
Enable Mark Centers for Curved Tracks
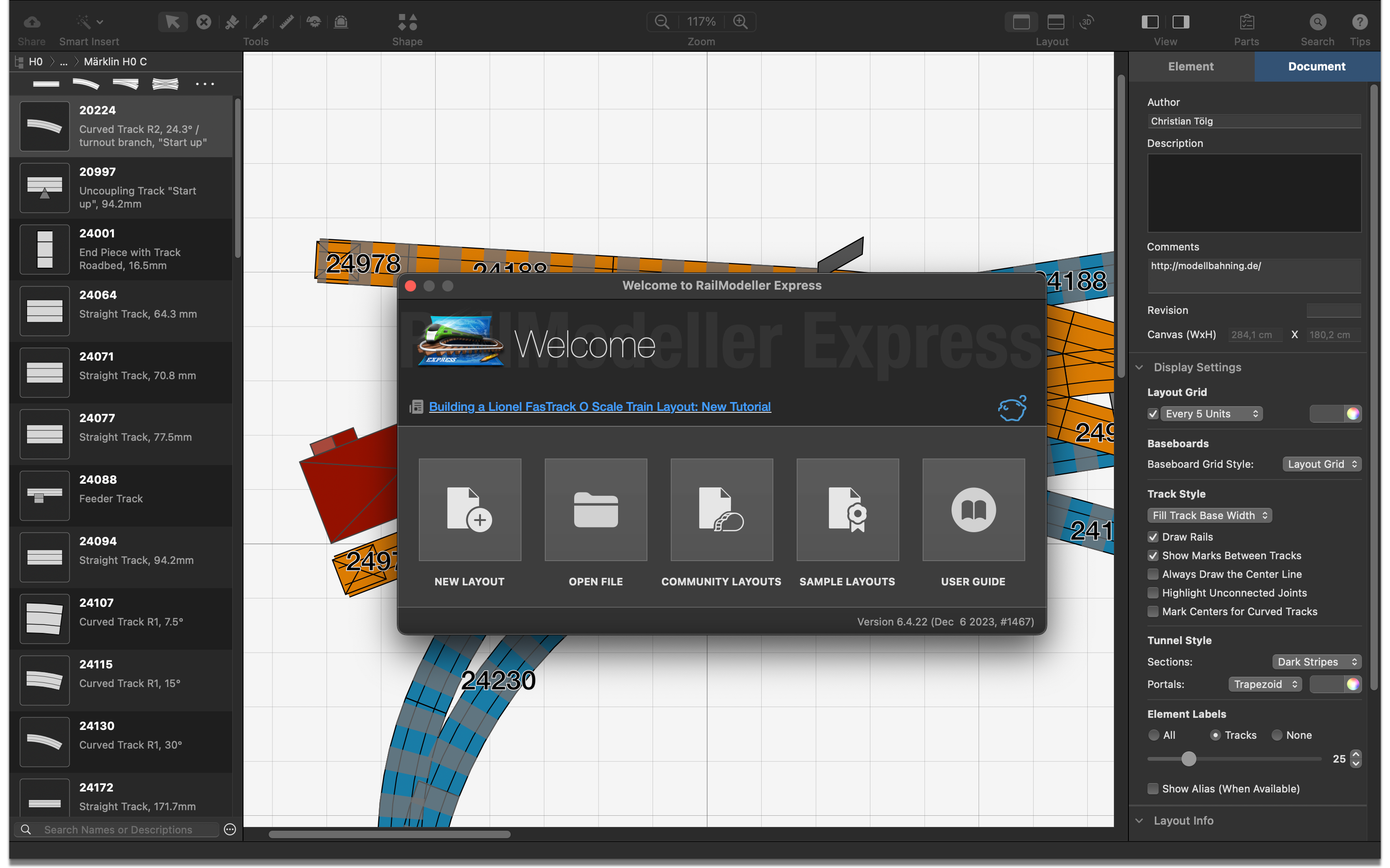tap(1152, 611)
